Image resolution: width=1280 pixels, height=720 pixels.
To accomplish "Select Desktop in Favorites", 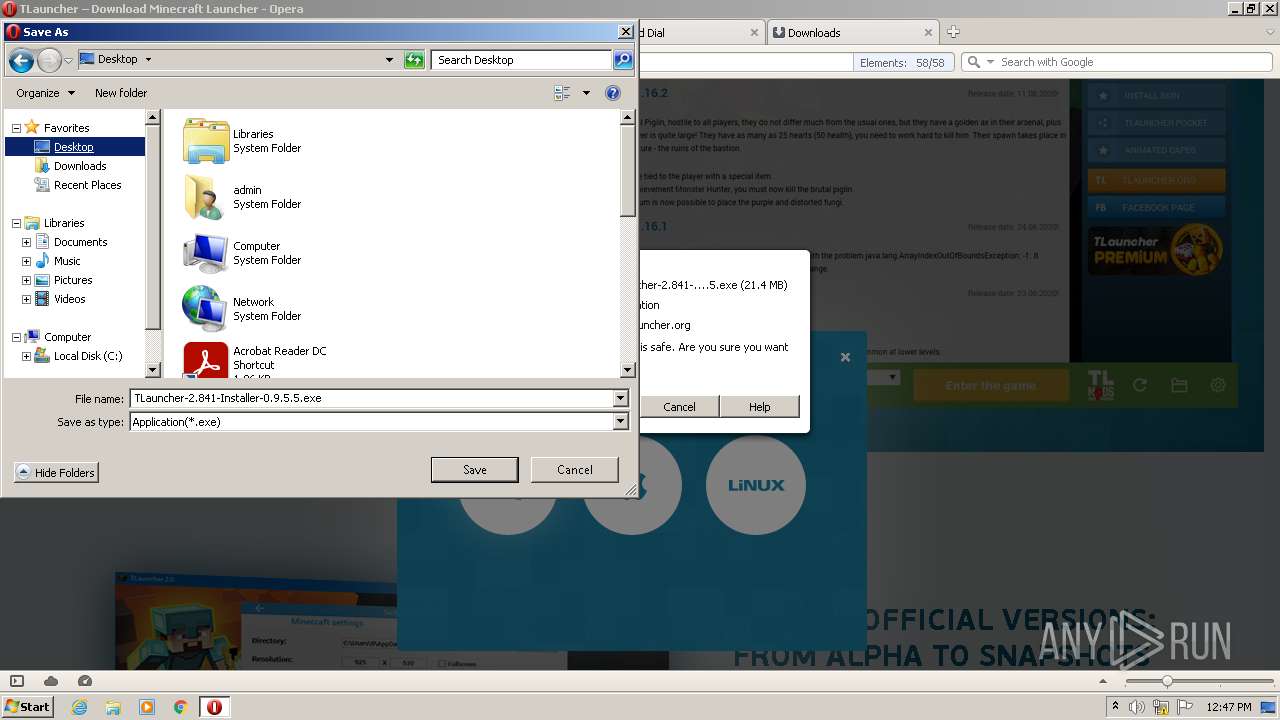I will click(x=74, y=147).
